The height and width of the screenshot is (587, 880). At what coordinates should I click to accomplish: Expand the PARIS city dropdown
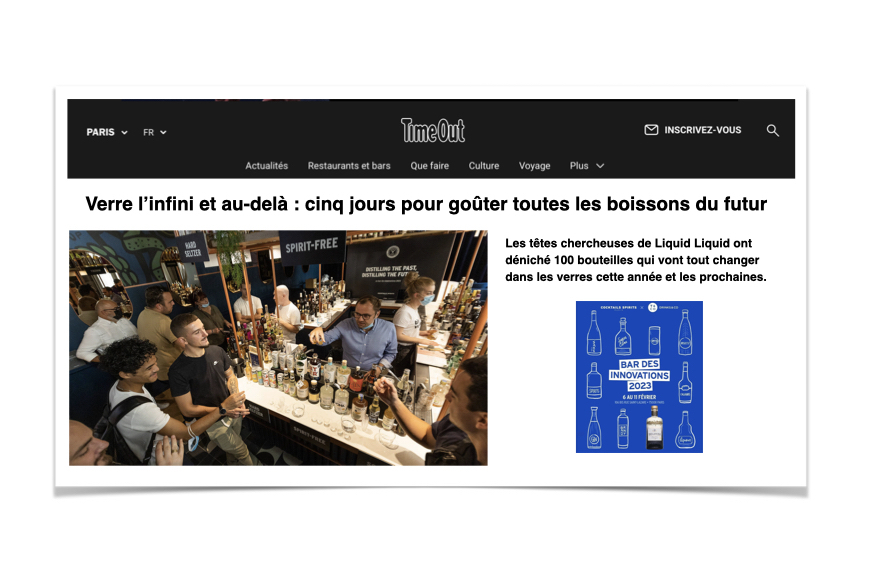pyautogui.click(x=107, y=132)
